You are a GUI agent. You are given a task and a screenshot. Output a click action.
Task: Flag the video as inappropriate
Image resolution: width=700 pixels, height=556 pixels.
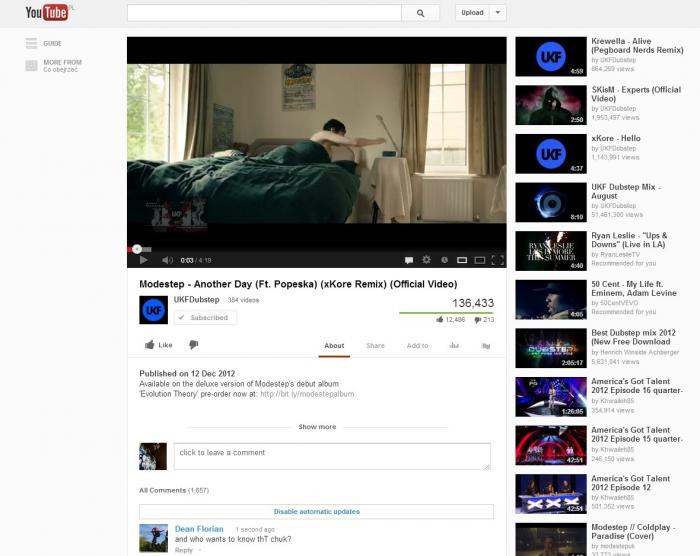486,346
